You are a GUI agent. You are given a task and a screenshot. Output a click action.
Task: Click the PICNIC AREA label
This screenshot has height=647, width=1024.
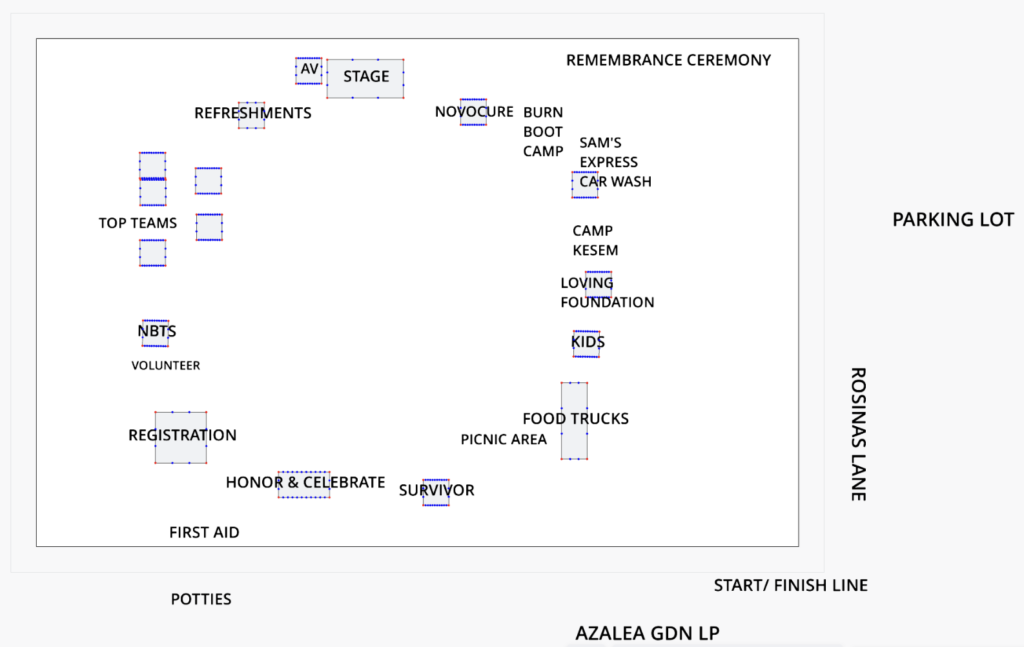click(503, 440)
